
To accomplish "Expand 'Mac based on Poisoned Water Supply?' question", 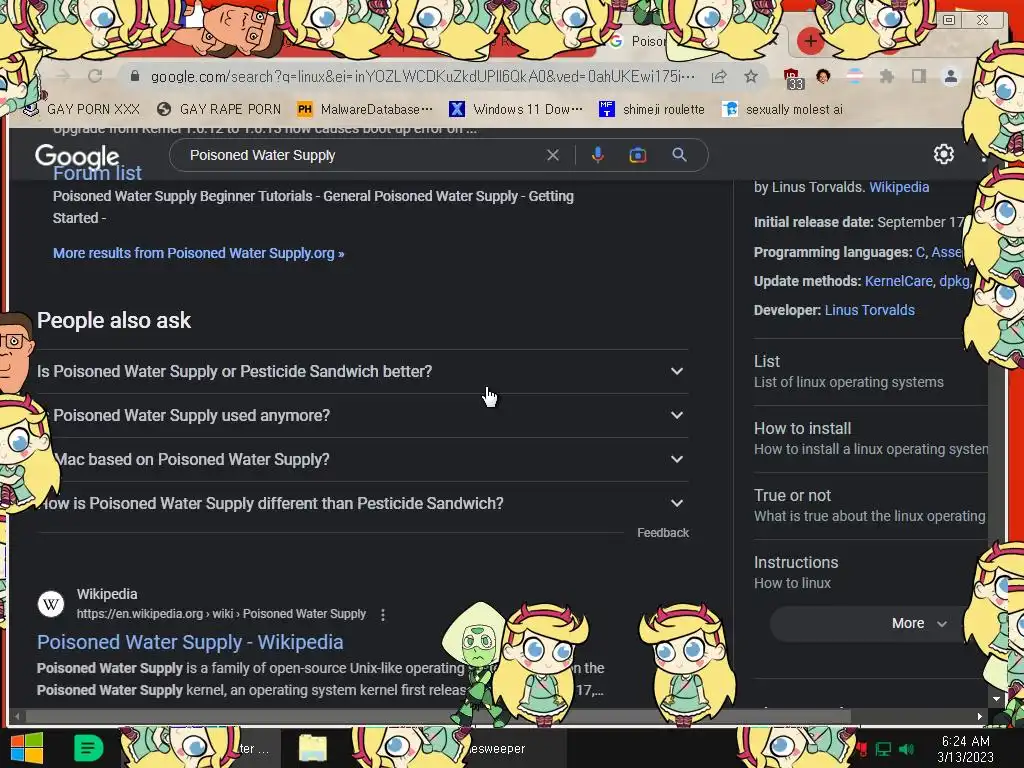I will tap(362, 460).
